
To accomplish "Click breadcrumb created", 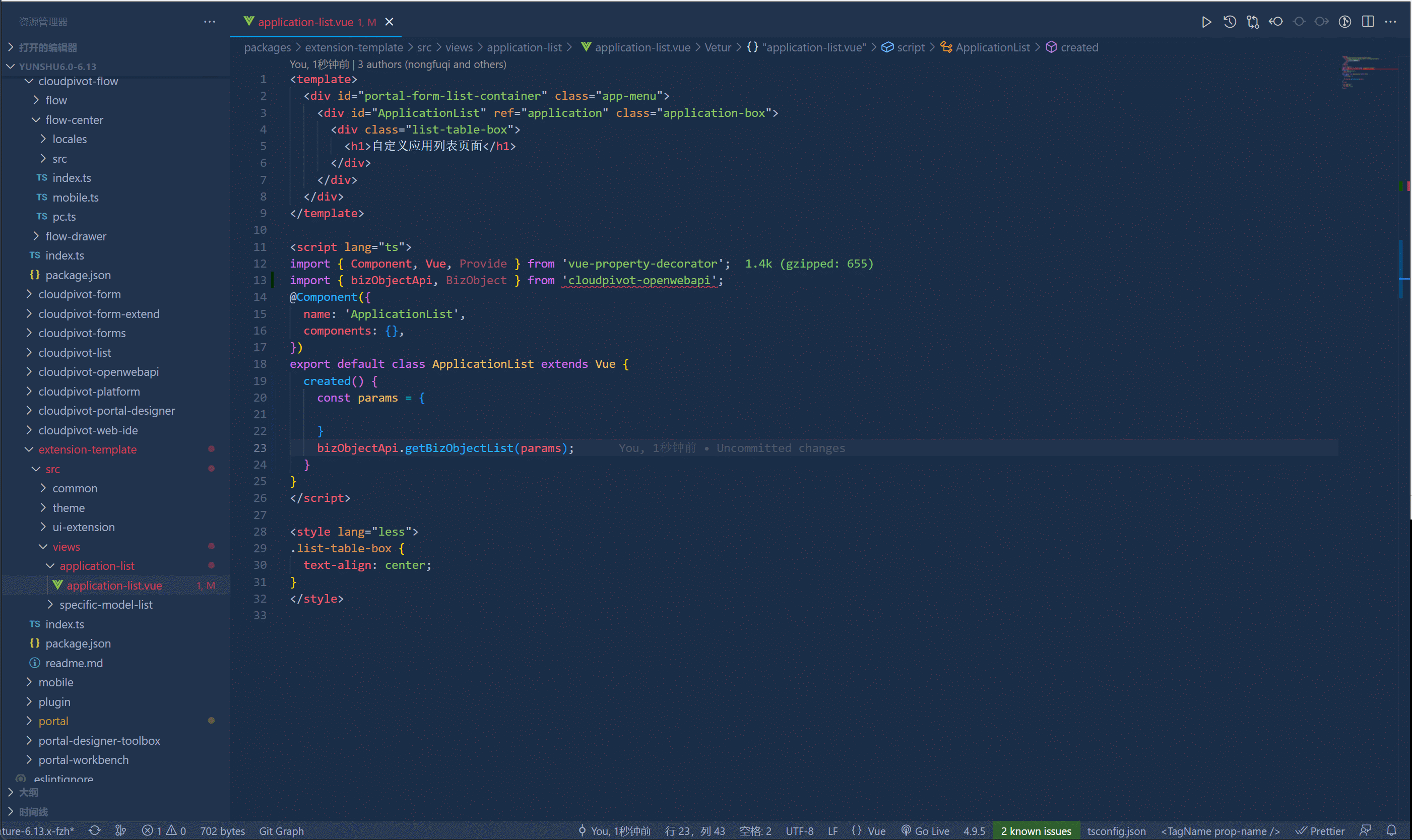I will point(1072,47).
